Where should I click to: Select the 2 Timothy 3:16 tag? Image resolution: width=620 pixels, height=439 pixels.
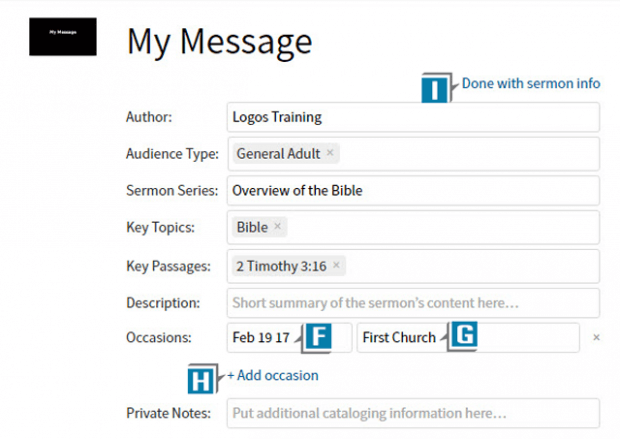pos(282,265)
